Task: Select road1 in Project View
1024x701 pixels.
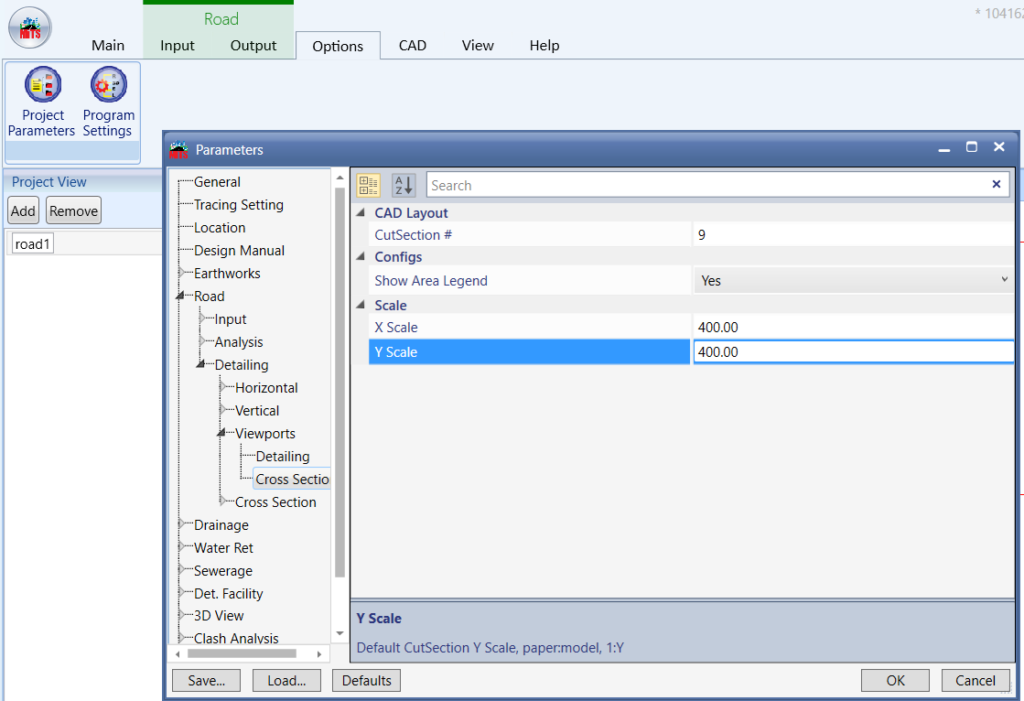Action: [x=32, y=244]
